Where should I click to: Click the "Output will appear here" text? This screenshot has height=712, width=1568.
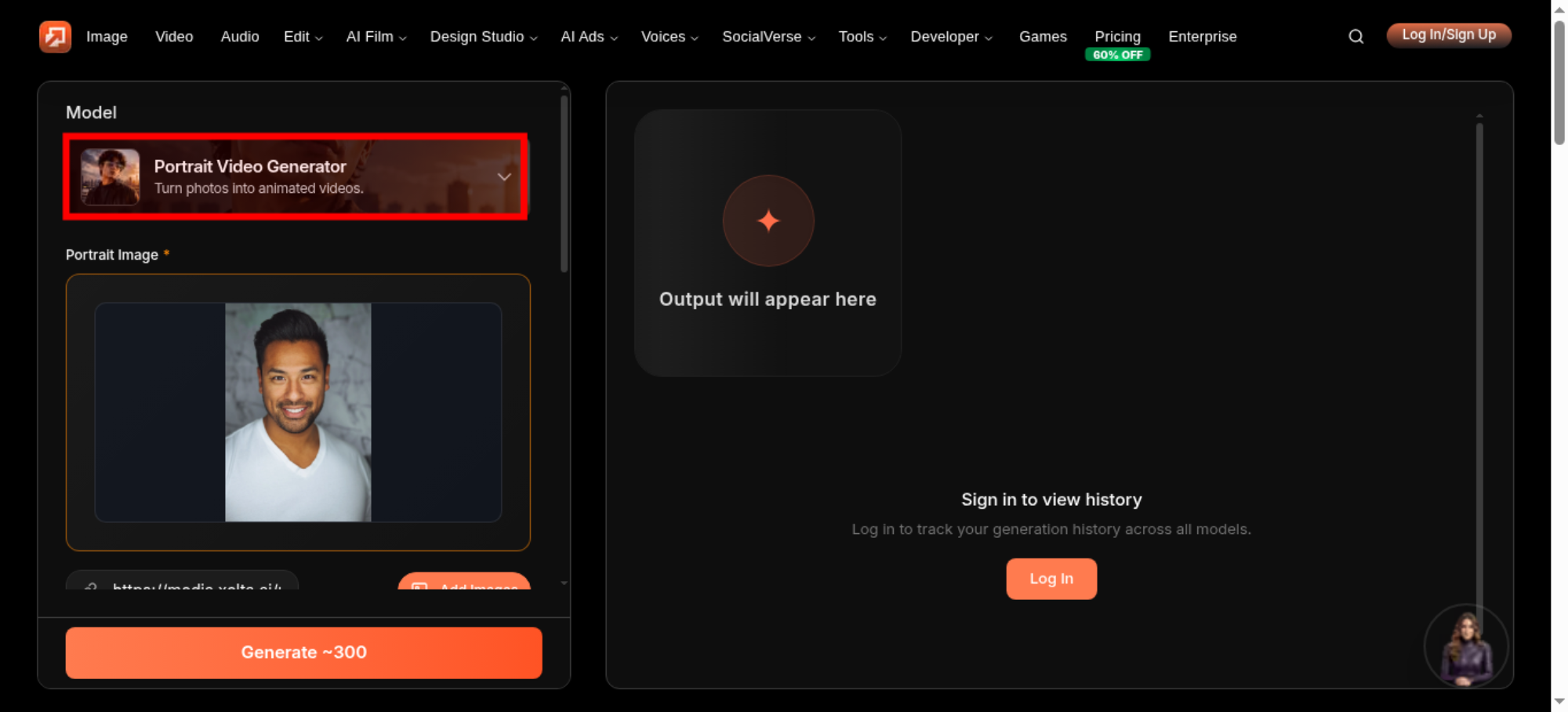tap(768, 299)
